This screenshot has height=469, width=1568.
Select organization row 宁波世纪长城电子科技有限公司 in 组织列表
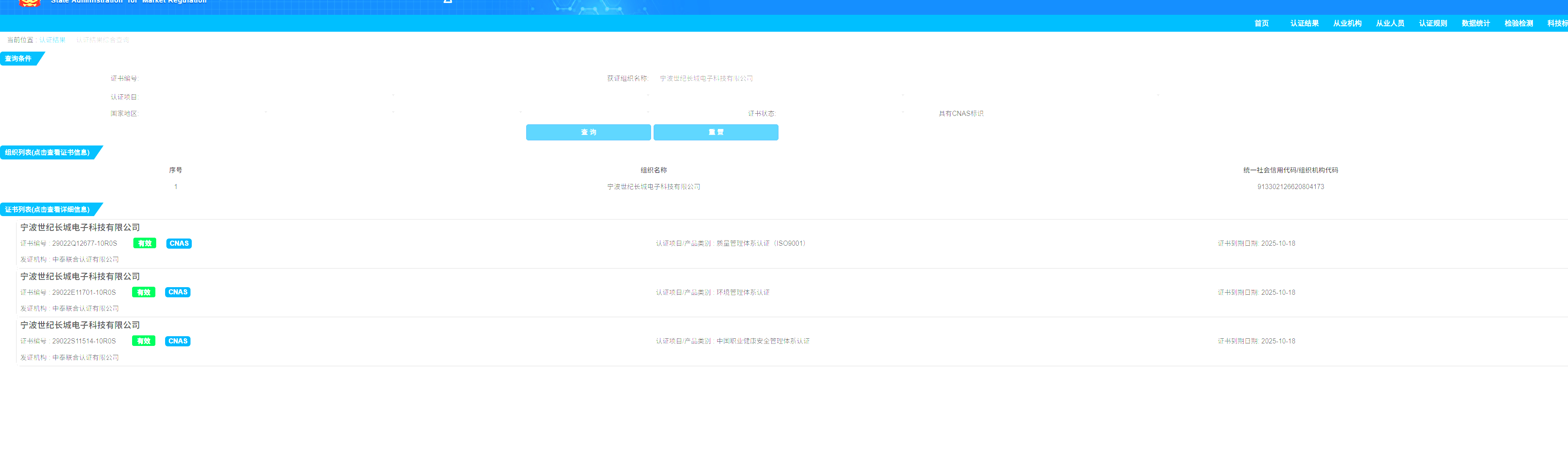tap(653, 187)
